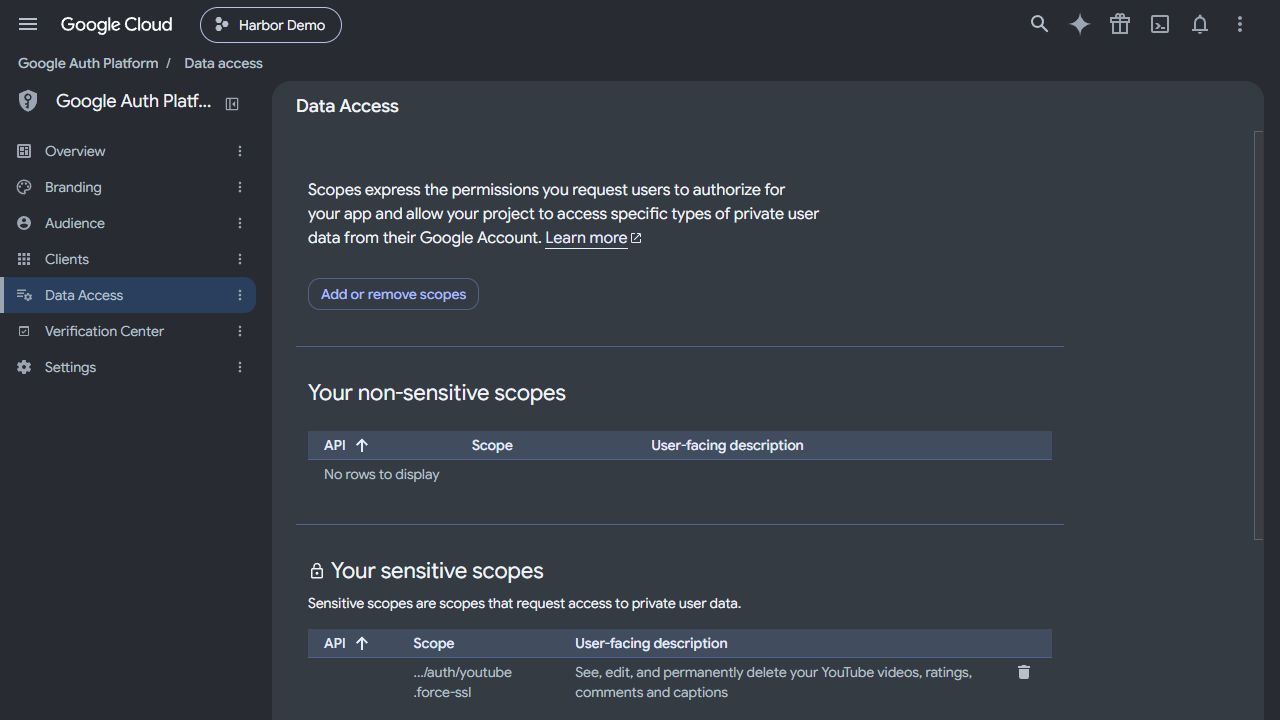Click Google Auth Platform breadcrumb
Image resolution: width=1280 pixels, height=720 pixels.
pyautogui.click(x=88, y=63)
